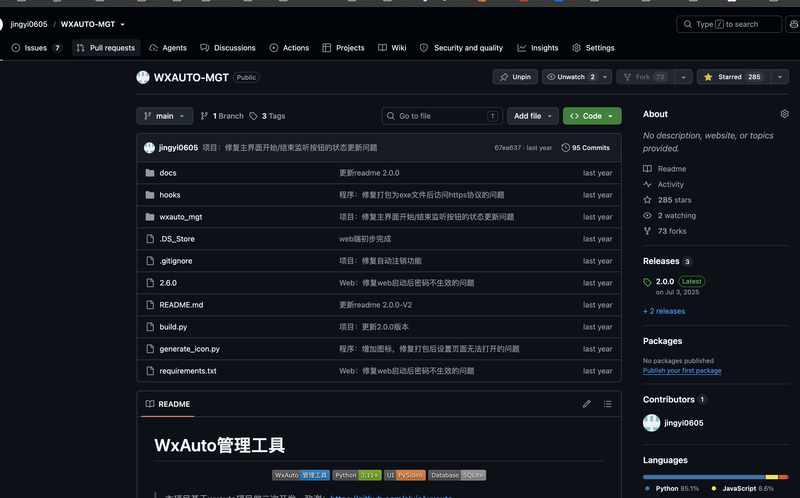The height and width of the screenshot is (498, 800).
Task: Open repository Settings tab
Action: [x=593, y=48]
